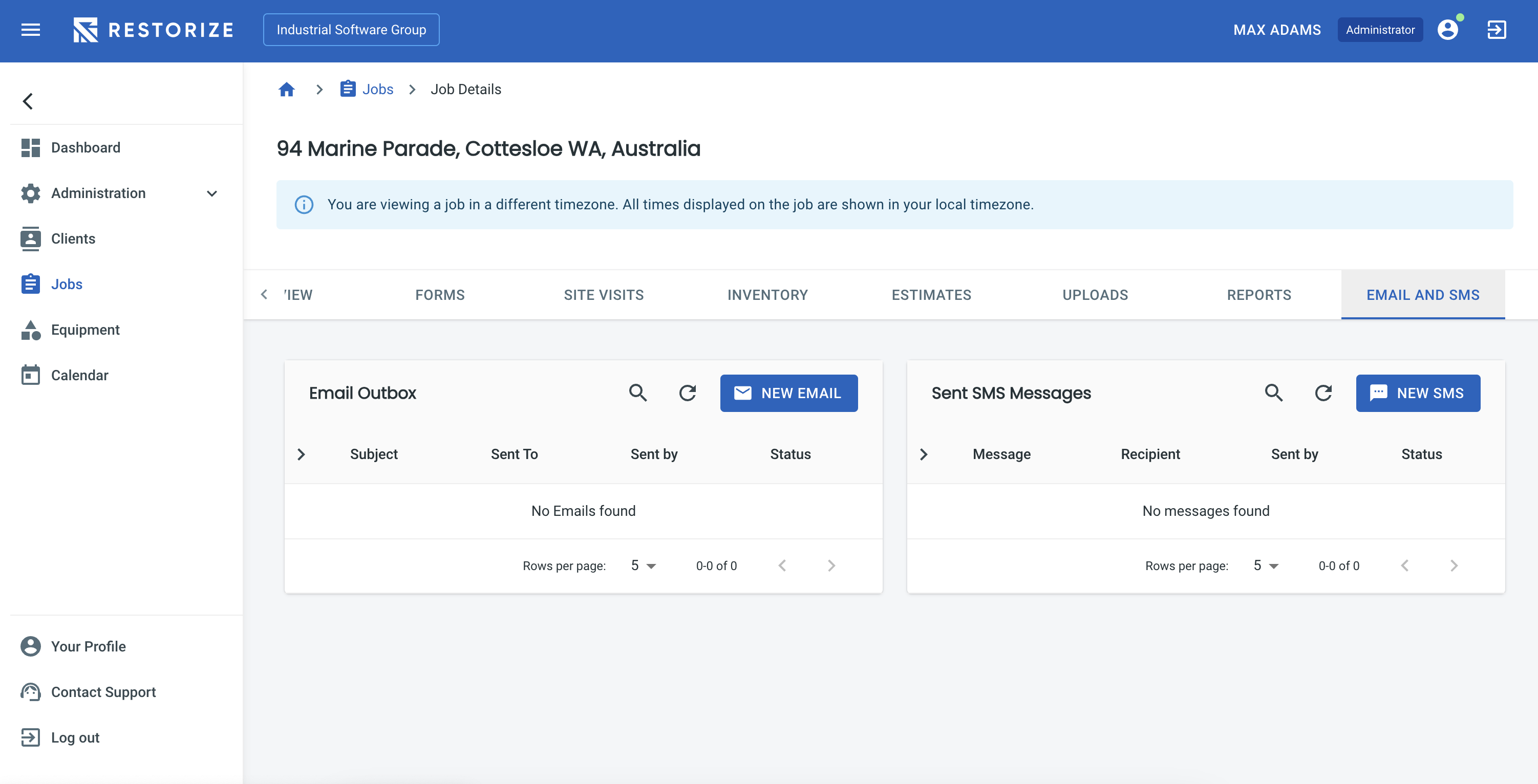Refresh the Email Outbox
Screen dimensions: 1538x784
point(688,393)
